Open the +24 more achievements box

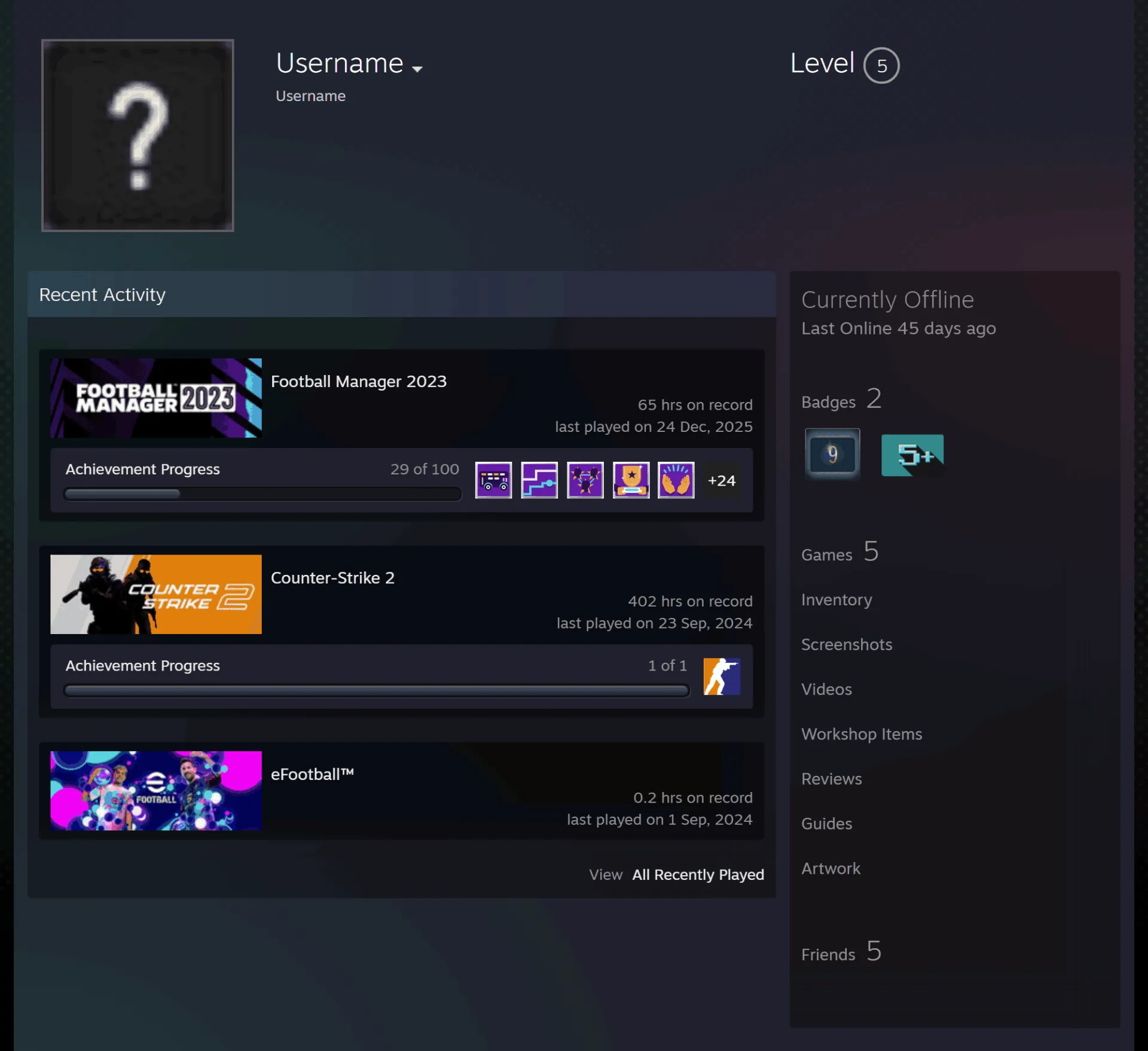tap(722, 480)
